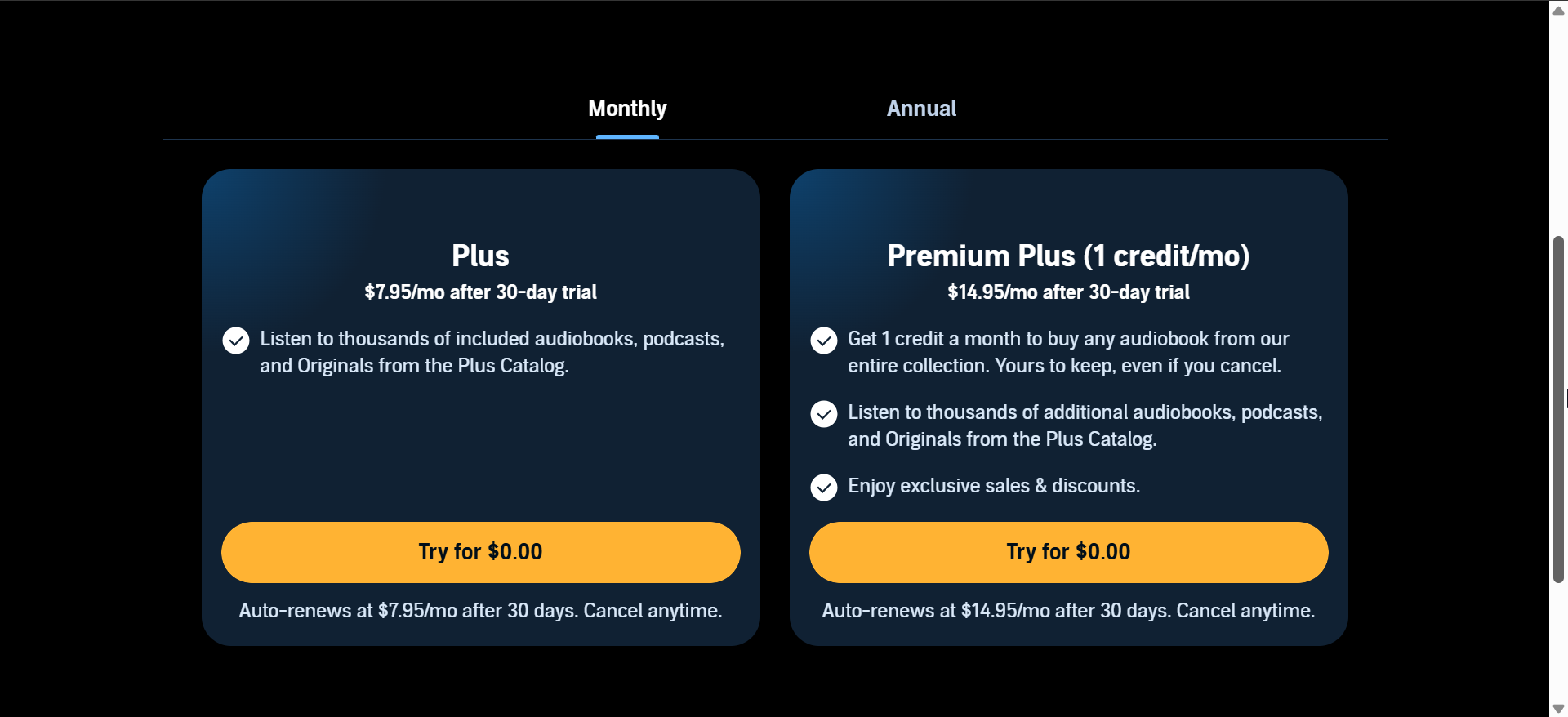The height and width of the screenshot is (717, 1568).
Task: Click the Premium Plus (1 credit/mo) heading
Action: click(1068, 256)
